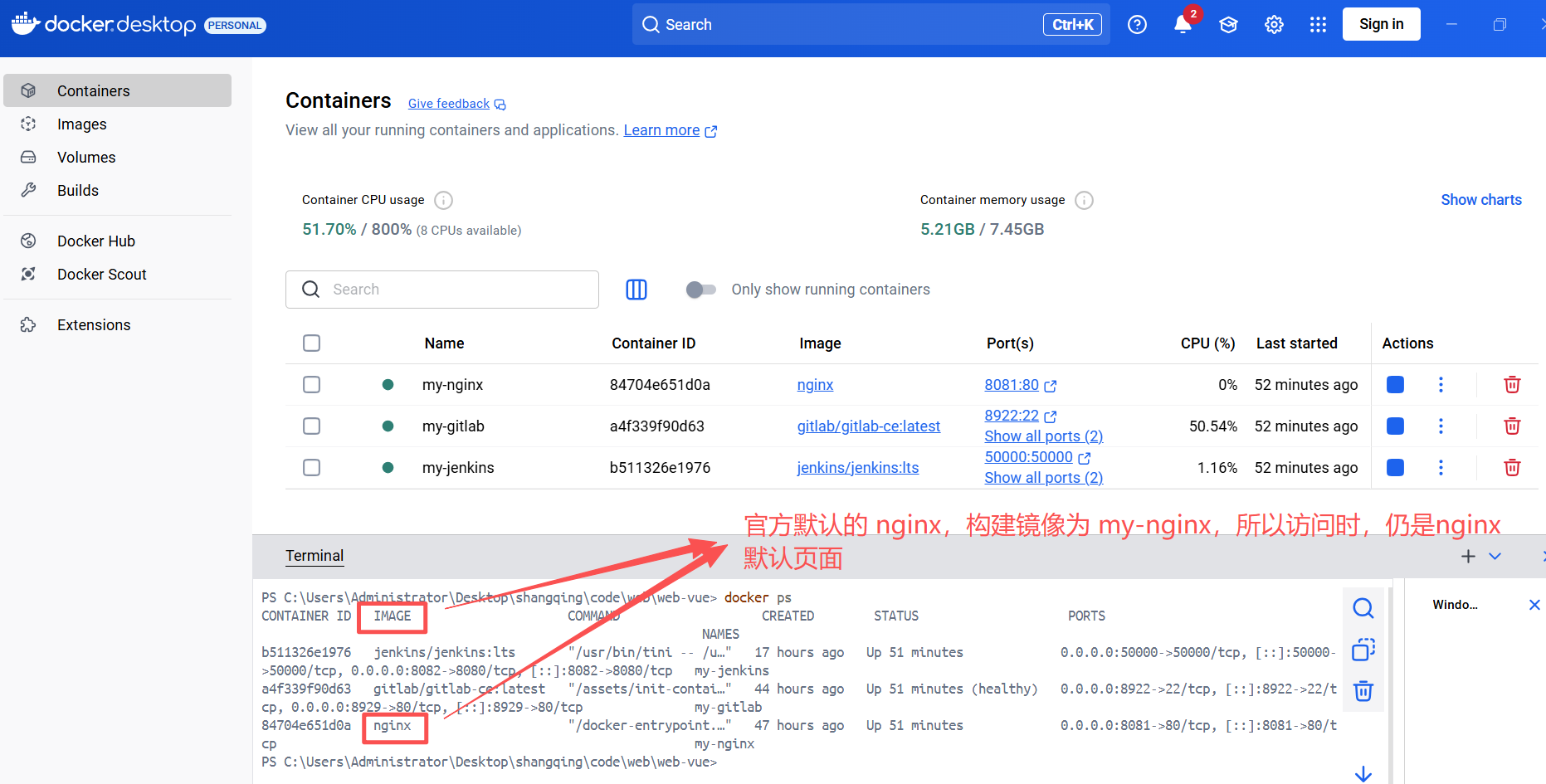Sort by Last started column header

pos(1296,343)
